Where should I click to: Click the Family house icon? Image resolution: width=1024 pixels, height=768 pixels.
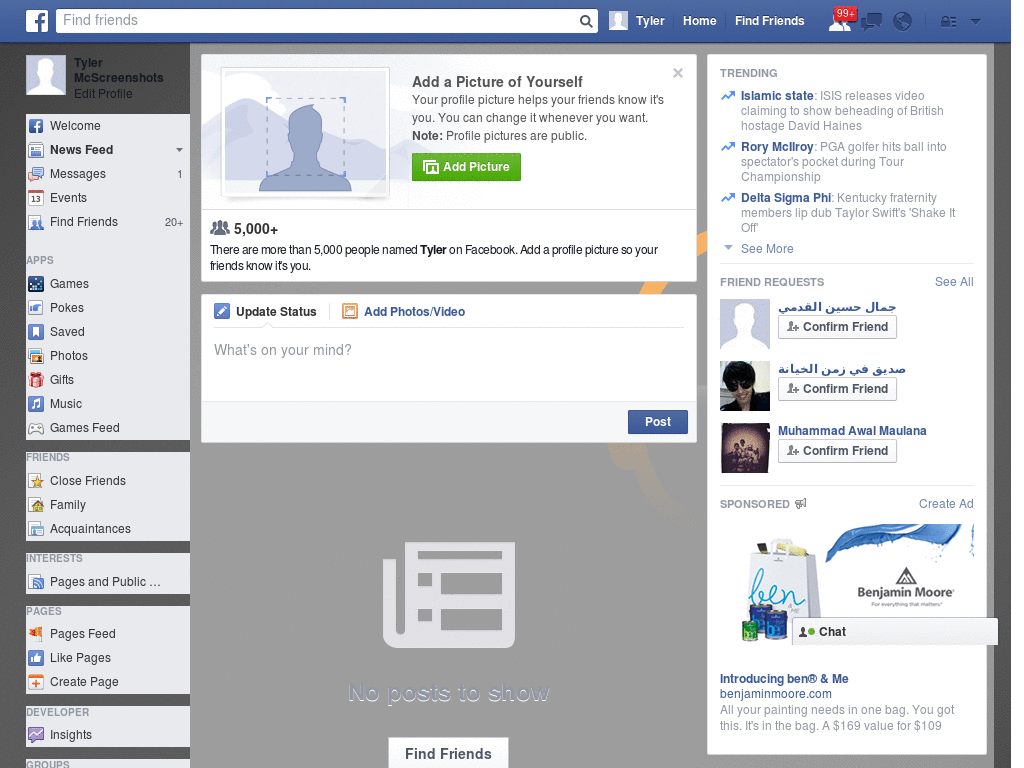(x=36, y=505)
